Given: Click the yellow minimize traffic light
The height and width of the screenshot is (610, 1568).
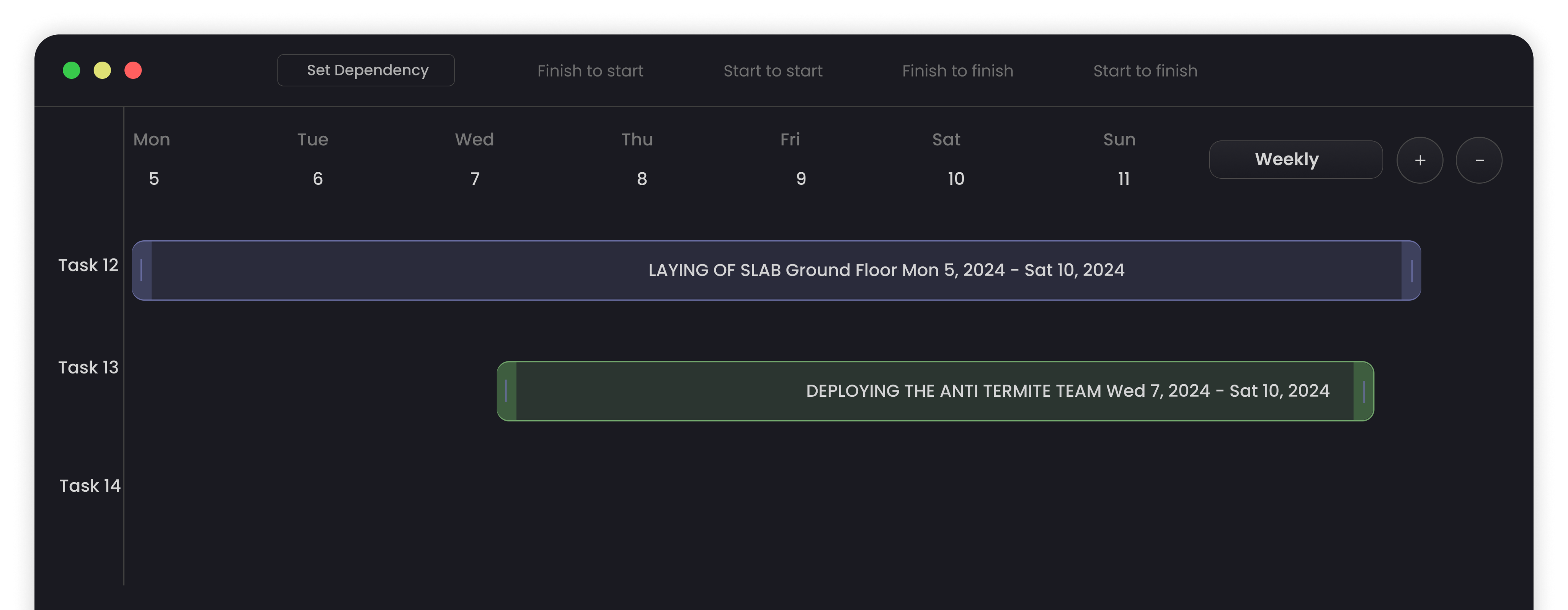Looking at the screenshot, I should 102,70.
